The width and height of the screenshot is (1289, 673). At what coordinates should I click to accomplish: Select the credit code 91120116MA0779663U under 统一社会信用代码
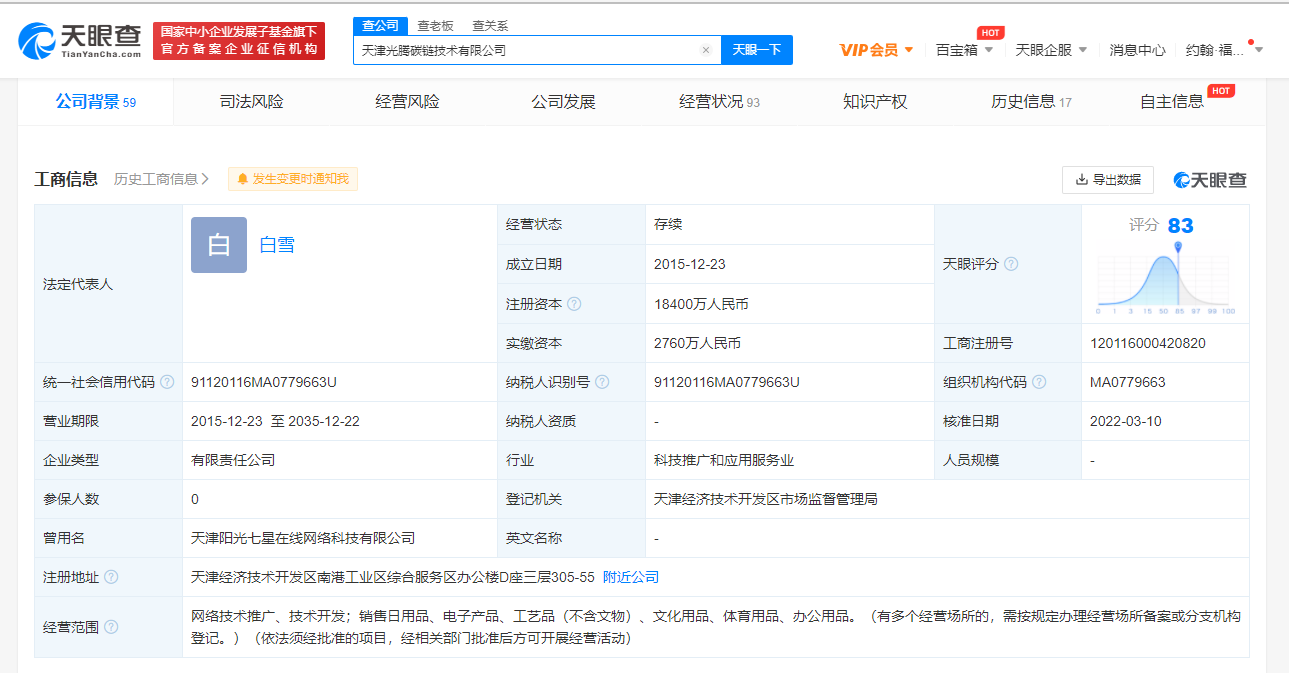coord(263,382)
